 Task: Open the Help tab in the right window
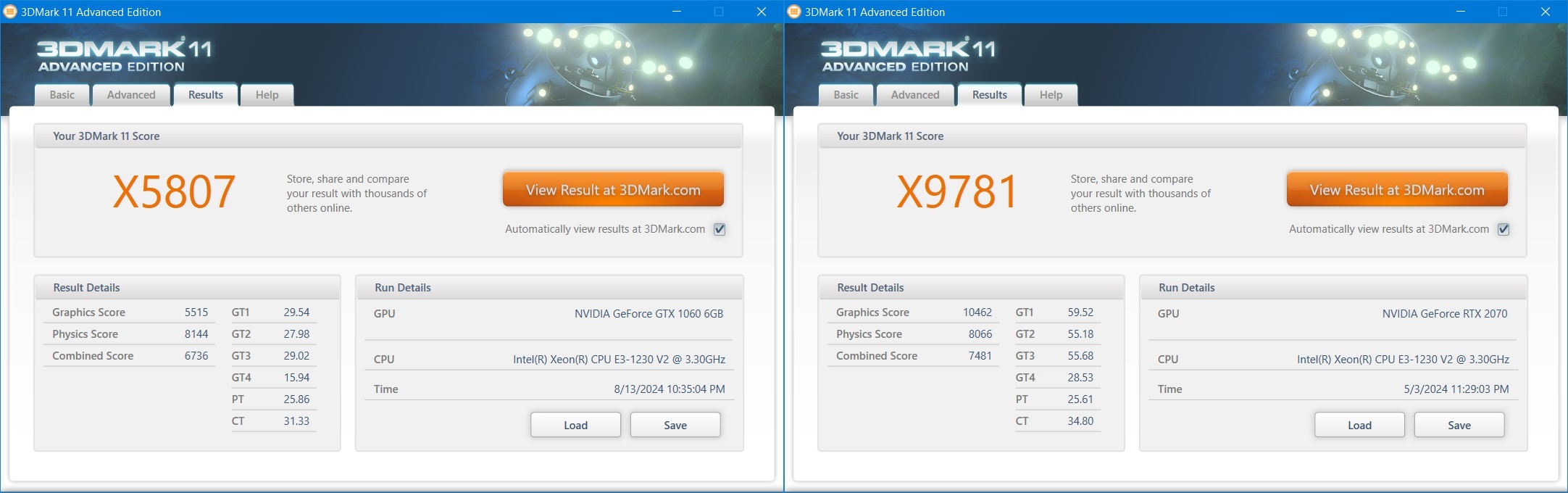[1051, 95]
